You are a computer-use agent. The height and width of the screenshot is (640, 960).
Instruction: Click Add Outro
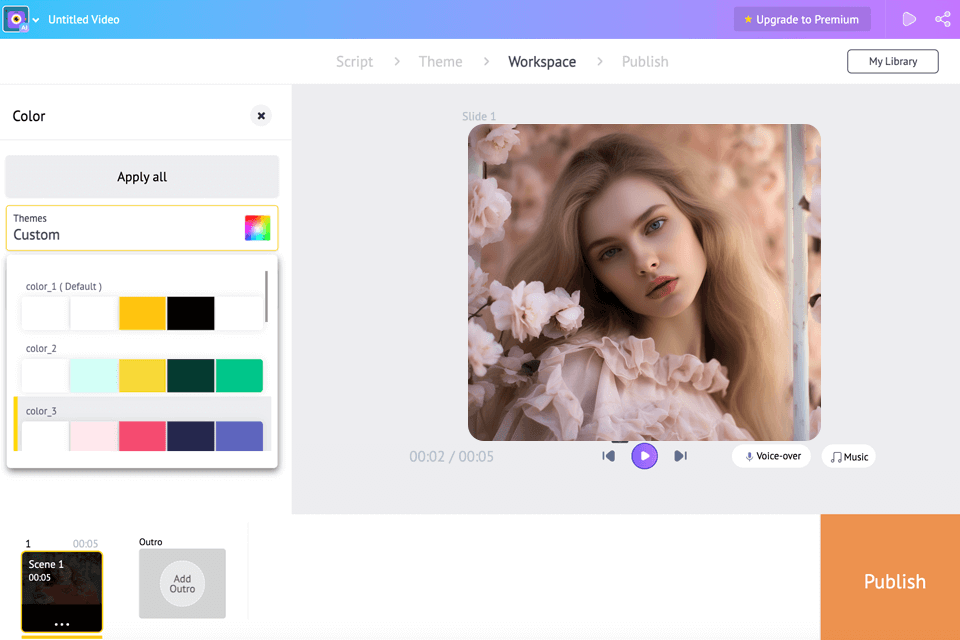coord(182,584)
